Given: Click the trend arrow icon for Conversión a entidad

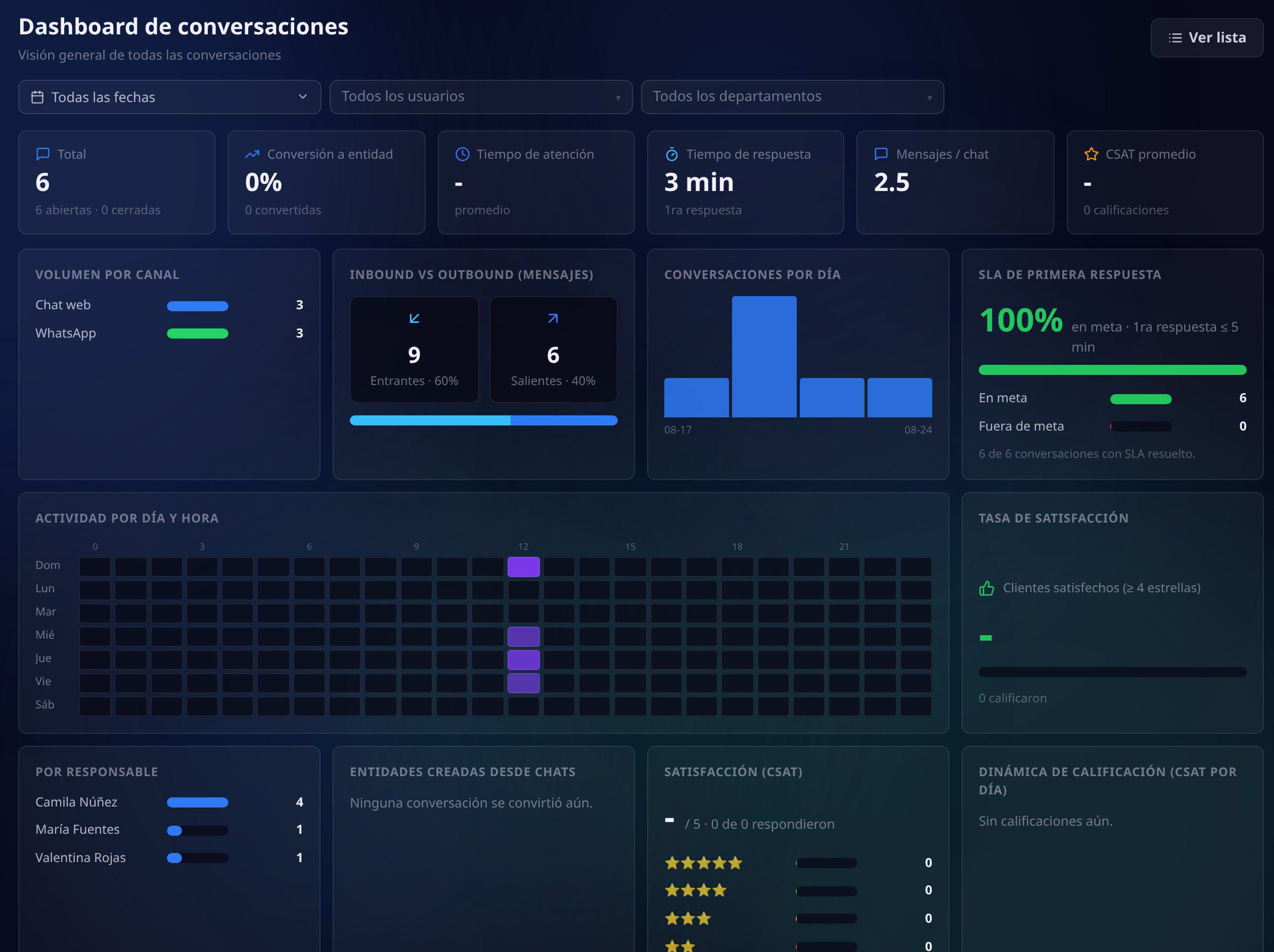Looking at the screenshot, I should [x=252, y=154].
